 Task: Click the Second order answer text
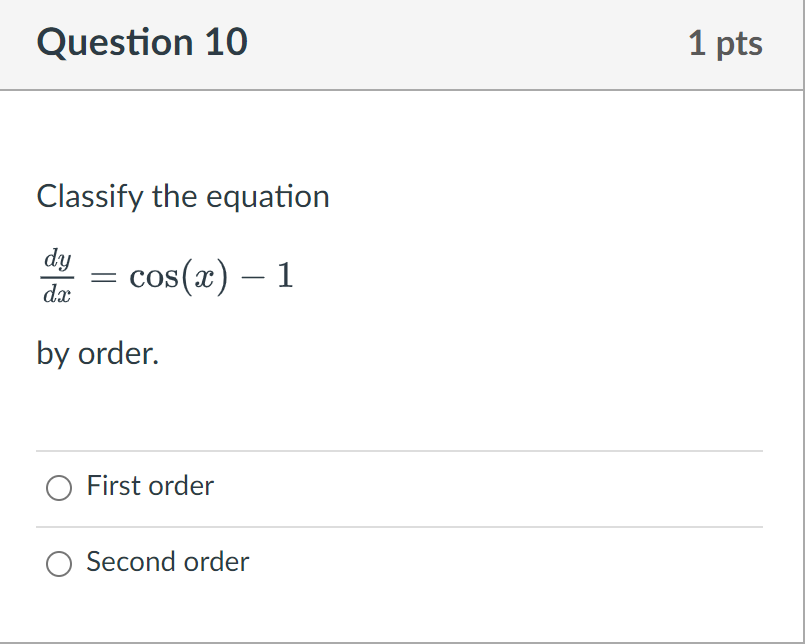click(x=167, y=562)
